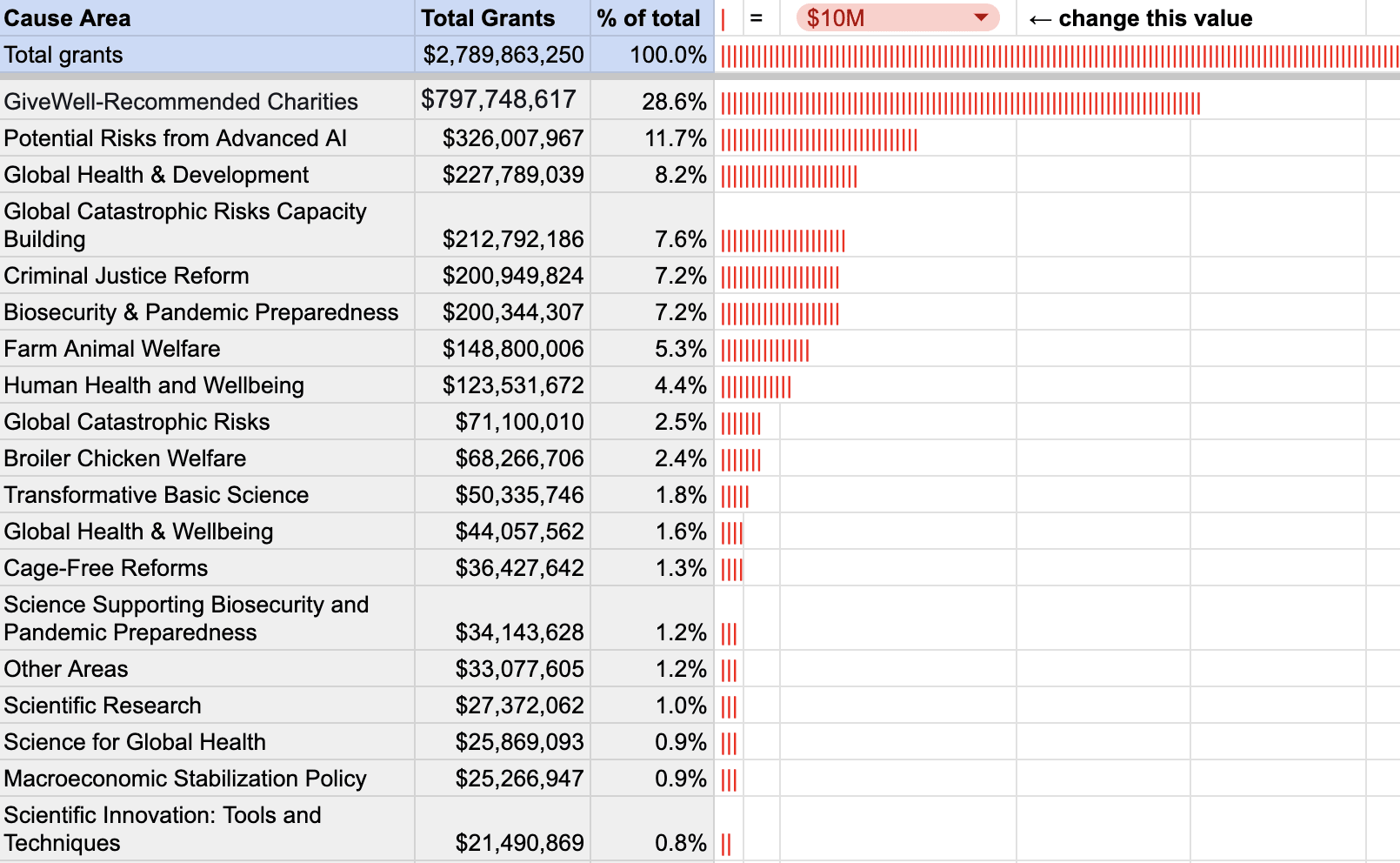Select 'Global Health & Development' cell

pos(207,175)
